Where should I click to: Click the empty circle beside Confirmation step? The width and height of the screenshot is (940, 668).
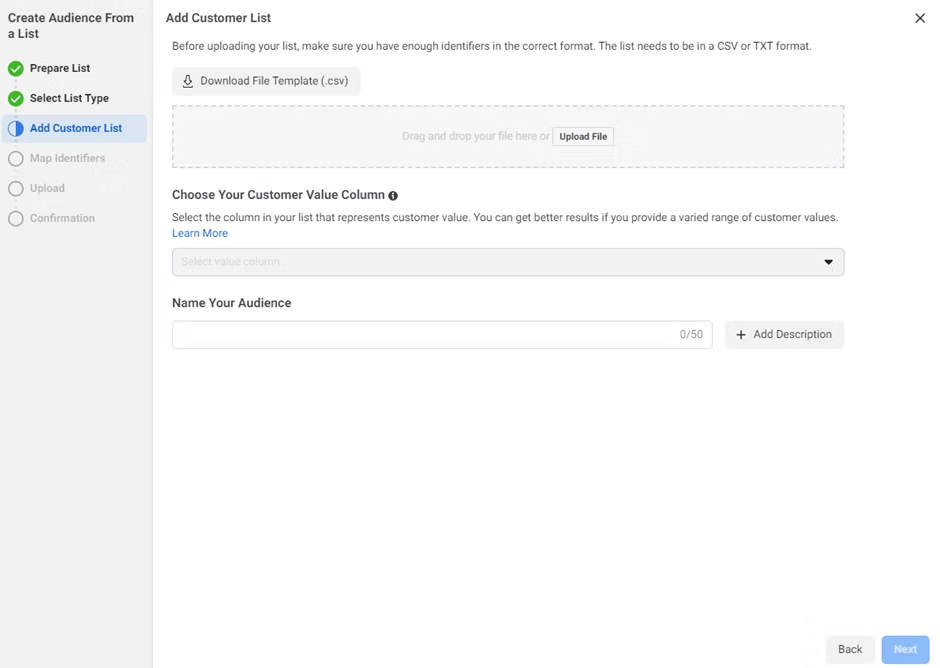click(x=16, y=219)
